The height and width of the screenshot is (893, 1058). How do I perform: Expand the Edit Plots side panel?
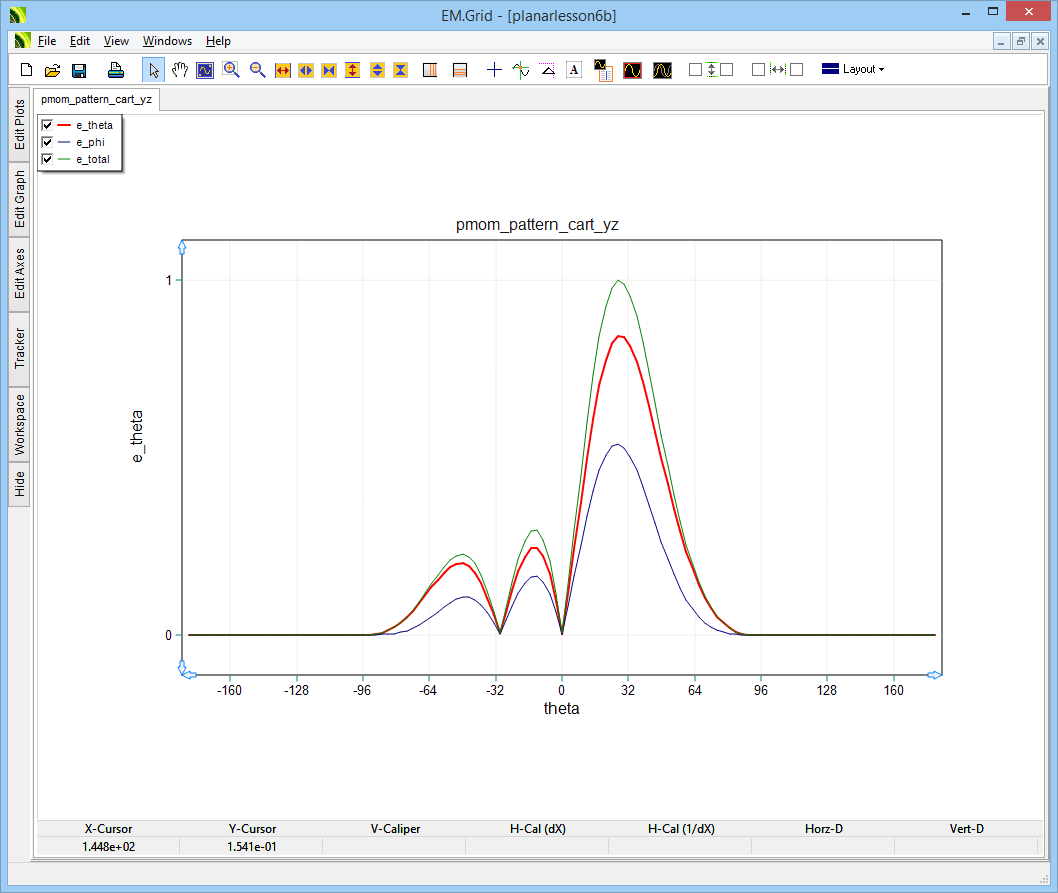click(x=19, y=124)
